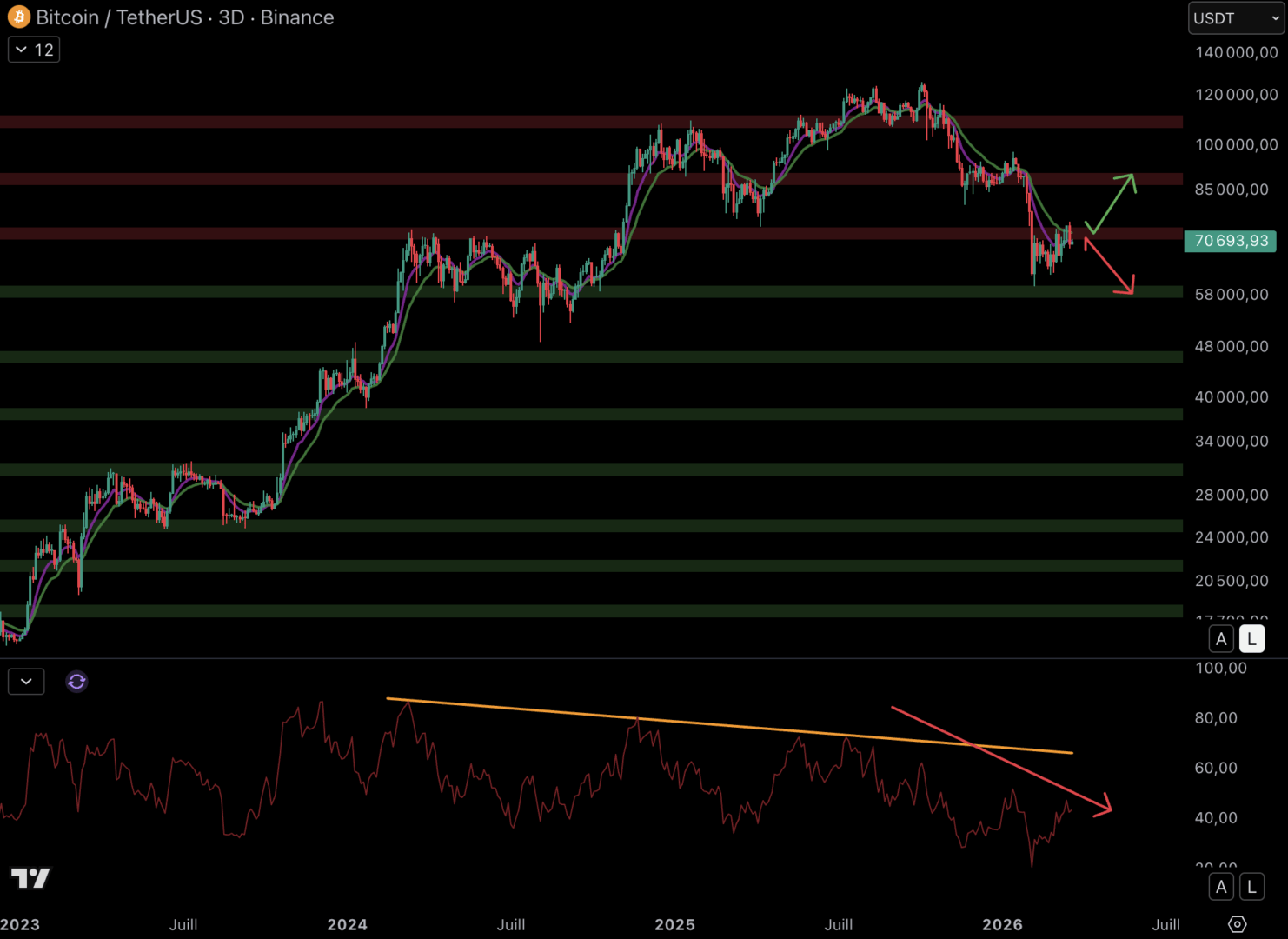The image size is (1288, 939).
Task: Click the TradingView logo
Action: (x=30, y=878)
